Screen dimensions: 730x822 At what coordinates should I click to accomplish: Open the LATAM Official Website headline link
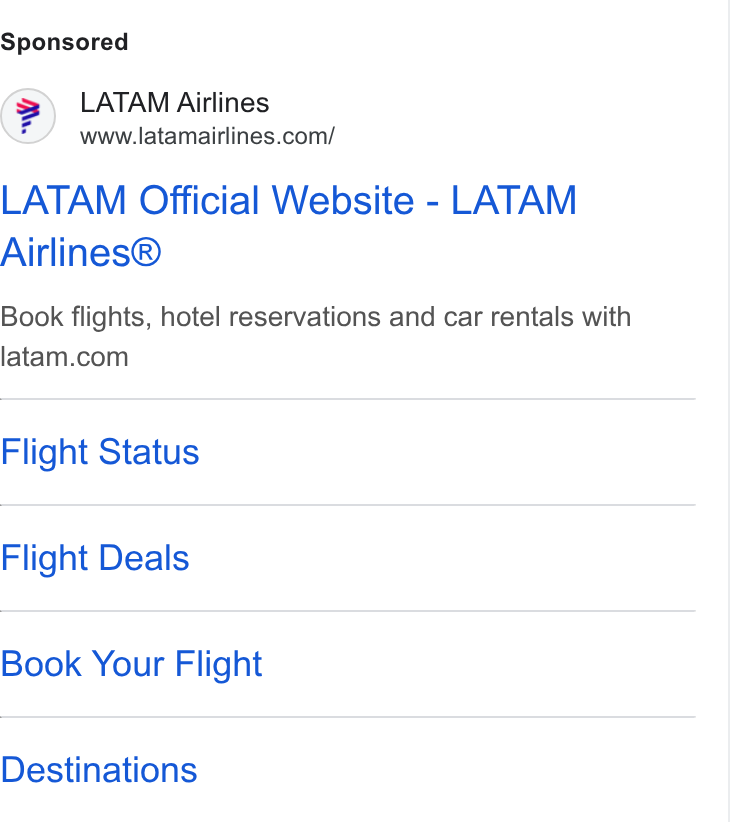(x=288, y=226)
